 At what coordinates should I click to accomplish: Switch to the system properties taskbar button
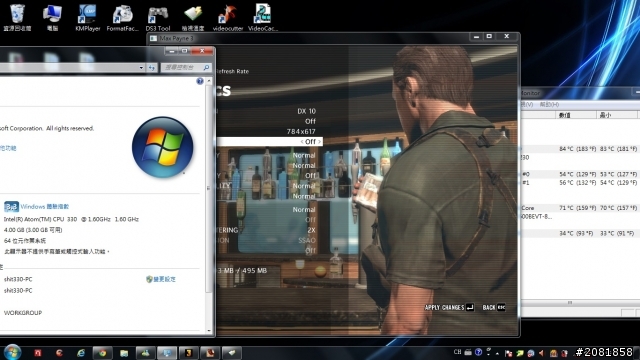[167, 353]
